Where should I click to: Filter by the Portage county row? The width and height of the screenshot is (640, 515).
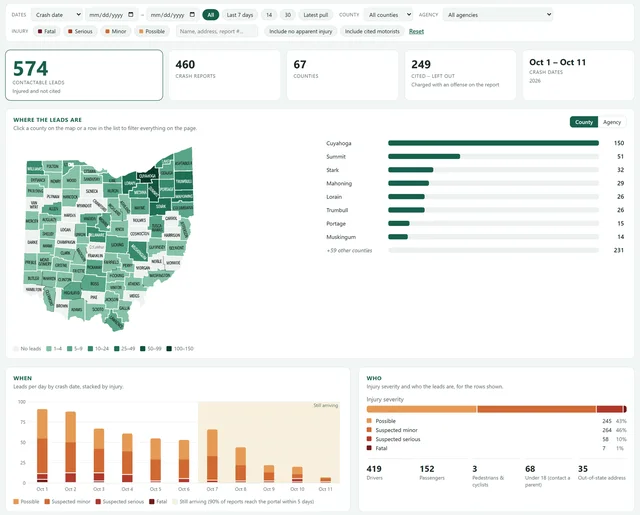point(475,224)
